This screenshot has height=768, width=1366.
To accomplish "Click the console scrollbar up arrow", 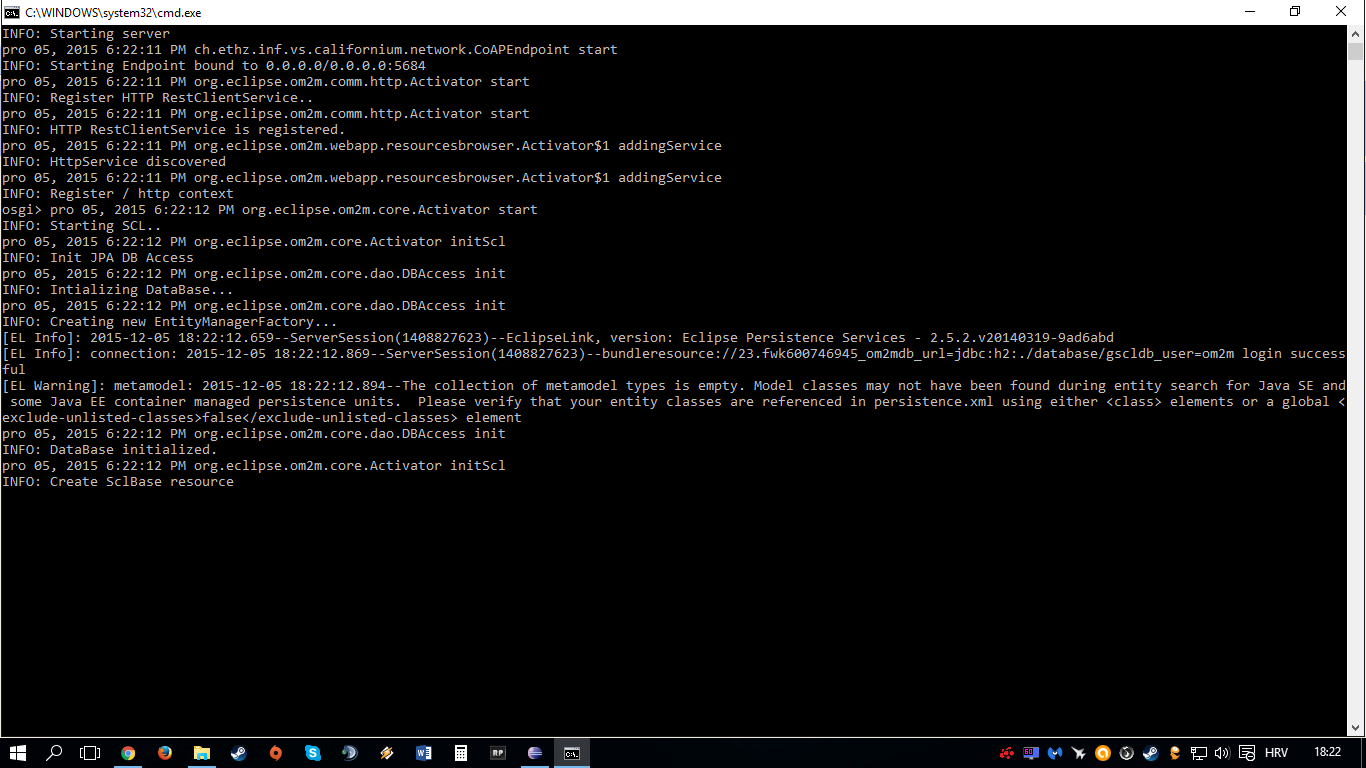I will click(x=1355, y=34).
